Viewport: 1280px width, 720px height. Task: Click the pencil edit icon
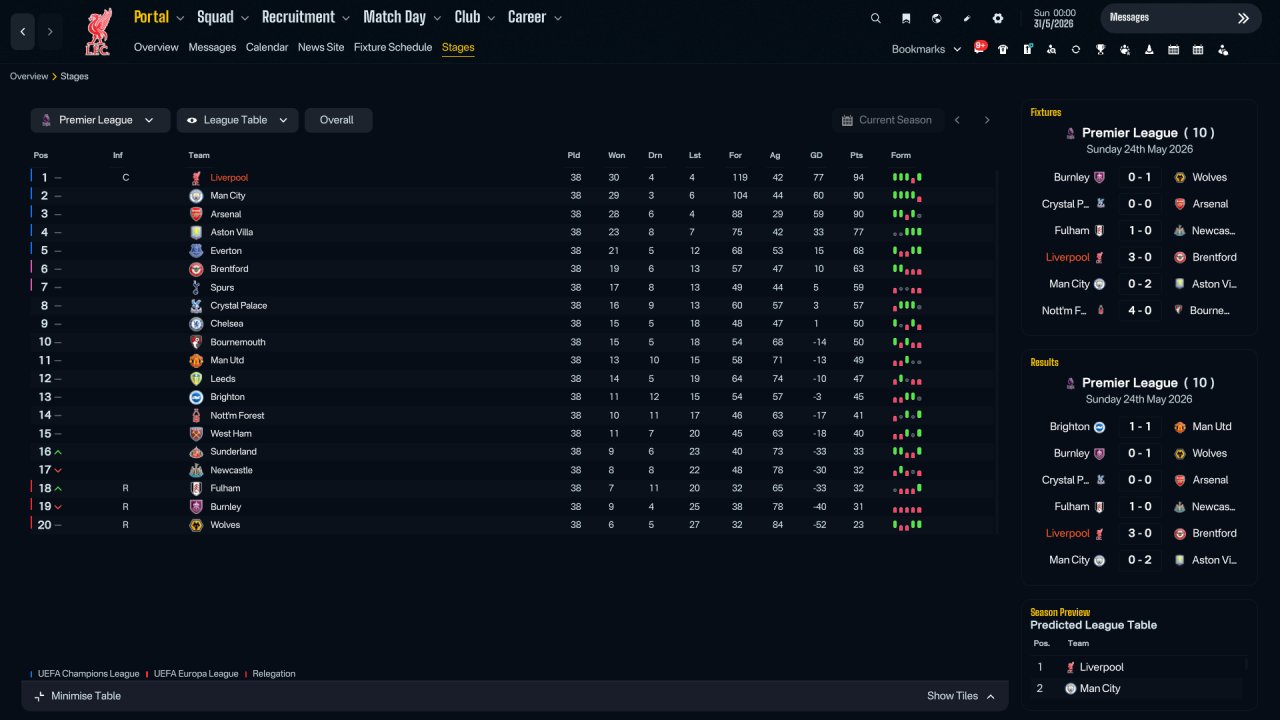point(967,18)
